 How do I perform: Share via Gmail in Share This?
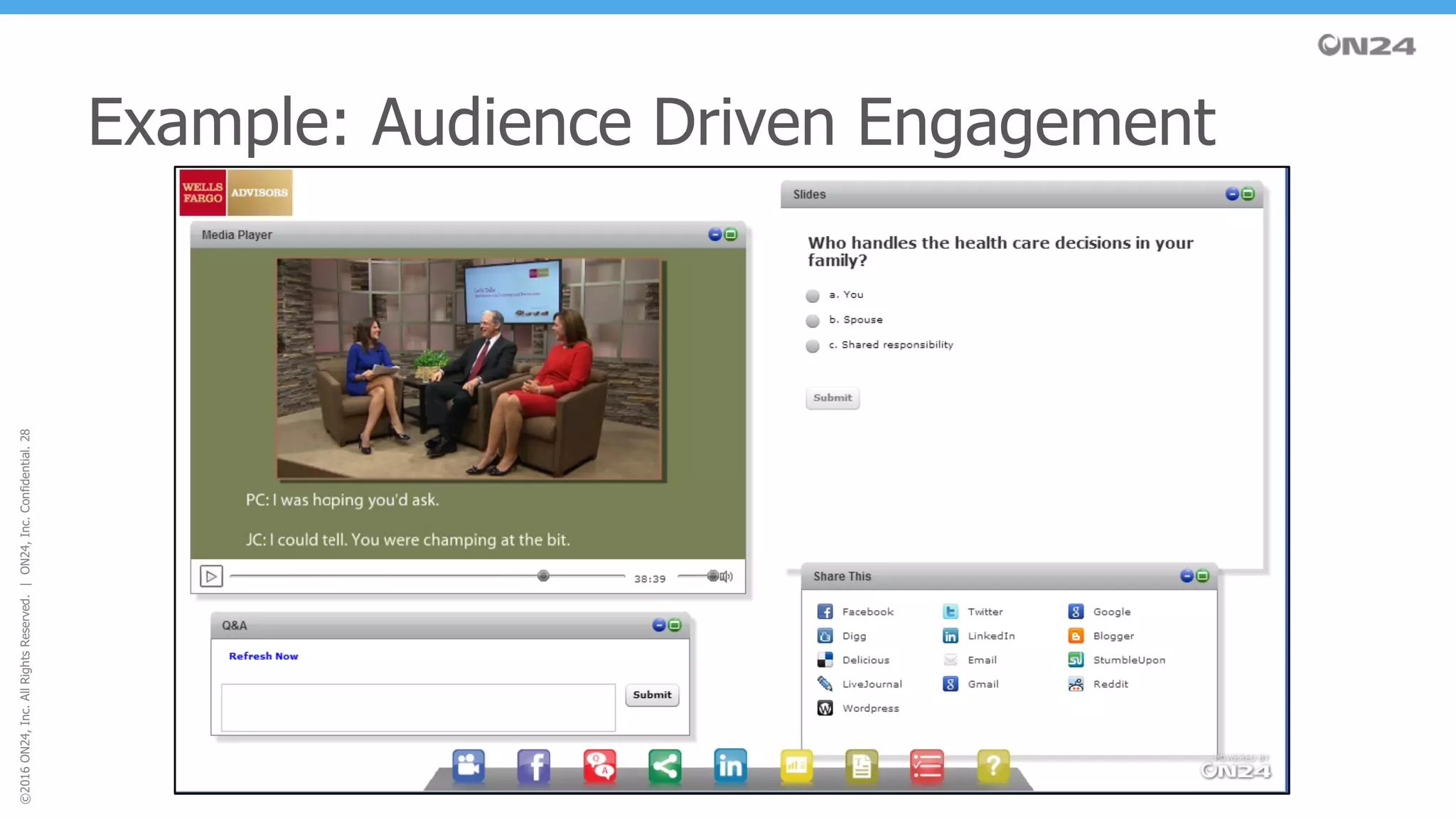coord(970,684)
